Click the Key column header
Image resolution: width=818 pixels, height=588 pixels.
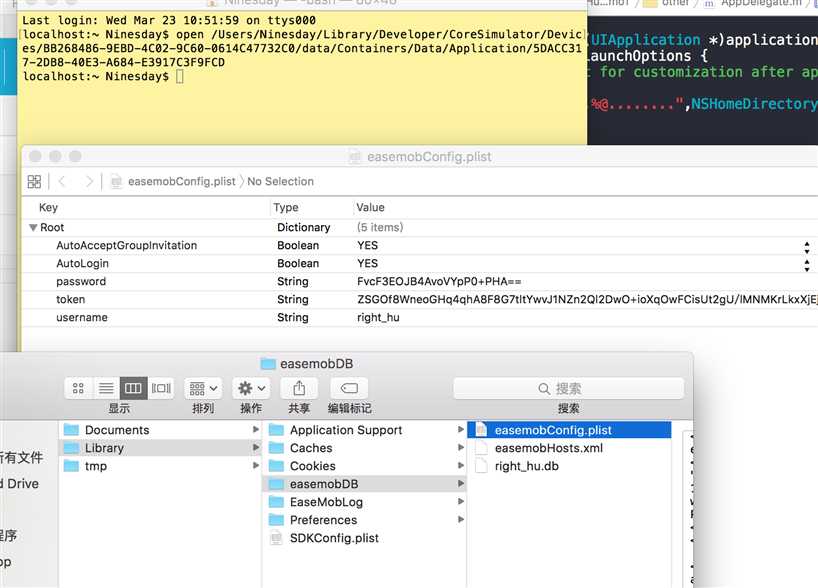point(49,208)
